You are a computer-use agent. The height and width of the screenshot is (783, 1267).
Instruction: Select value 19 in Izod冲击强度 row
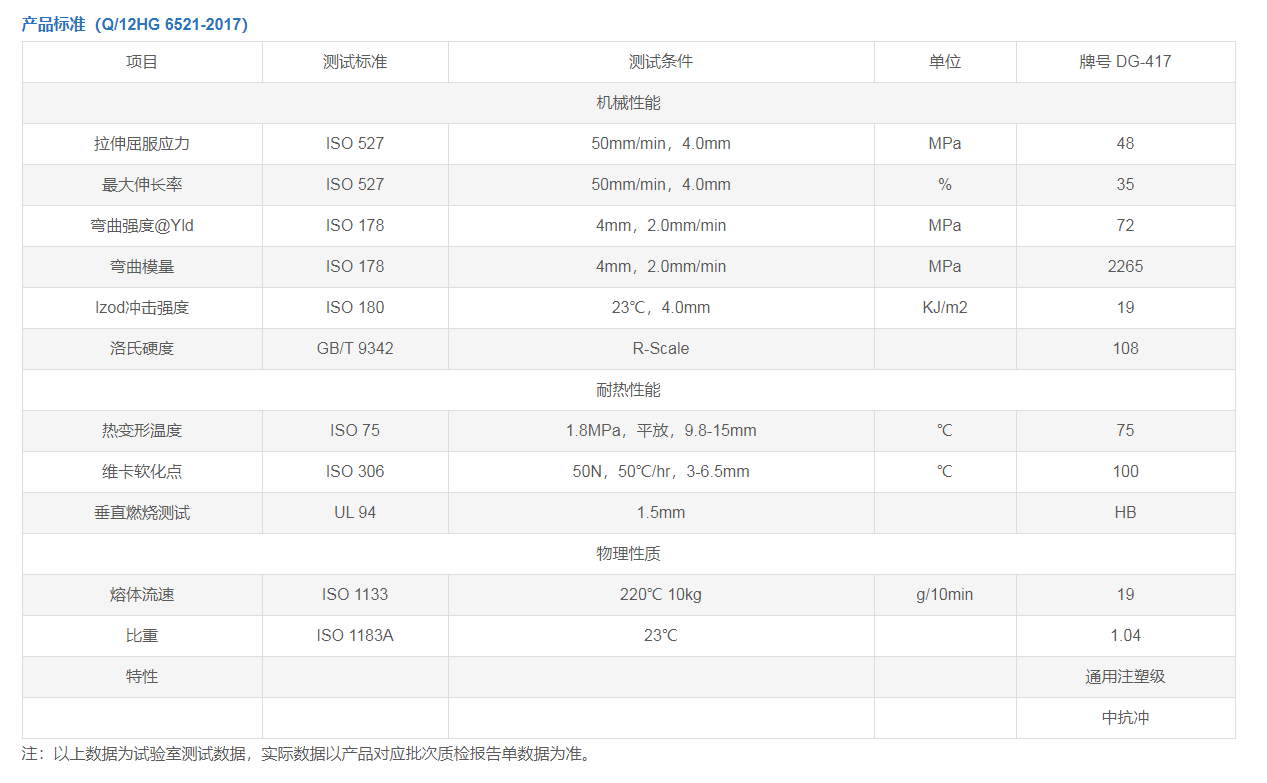[x=1126, y=308]
